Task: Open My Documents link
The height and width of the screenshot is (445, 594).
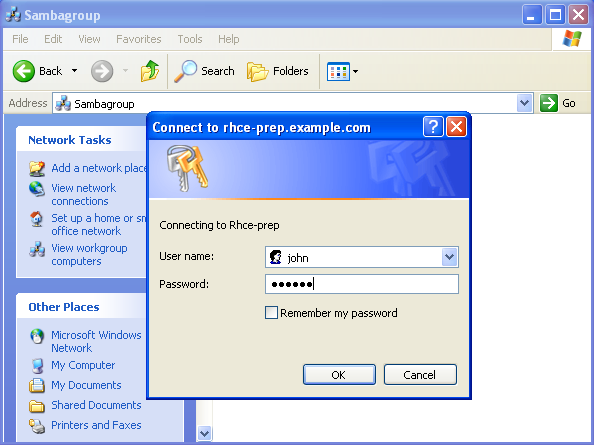Action: [86, 385]
